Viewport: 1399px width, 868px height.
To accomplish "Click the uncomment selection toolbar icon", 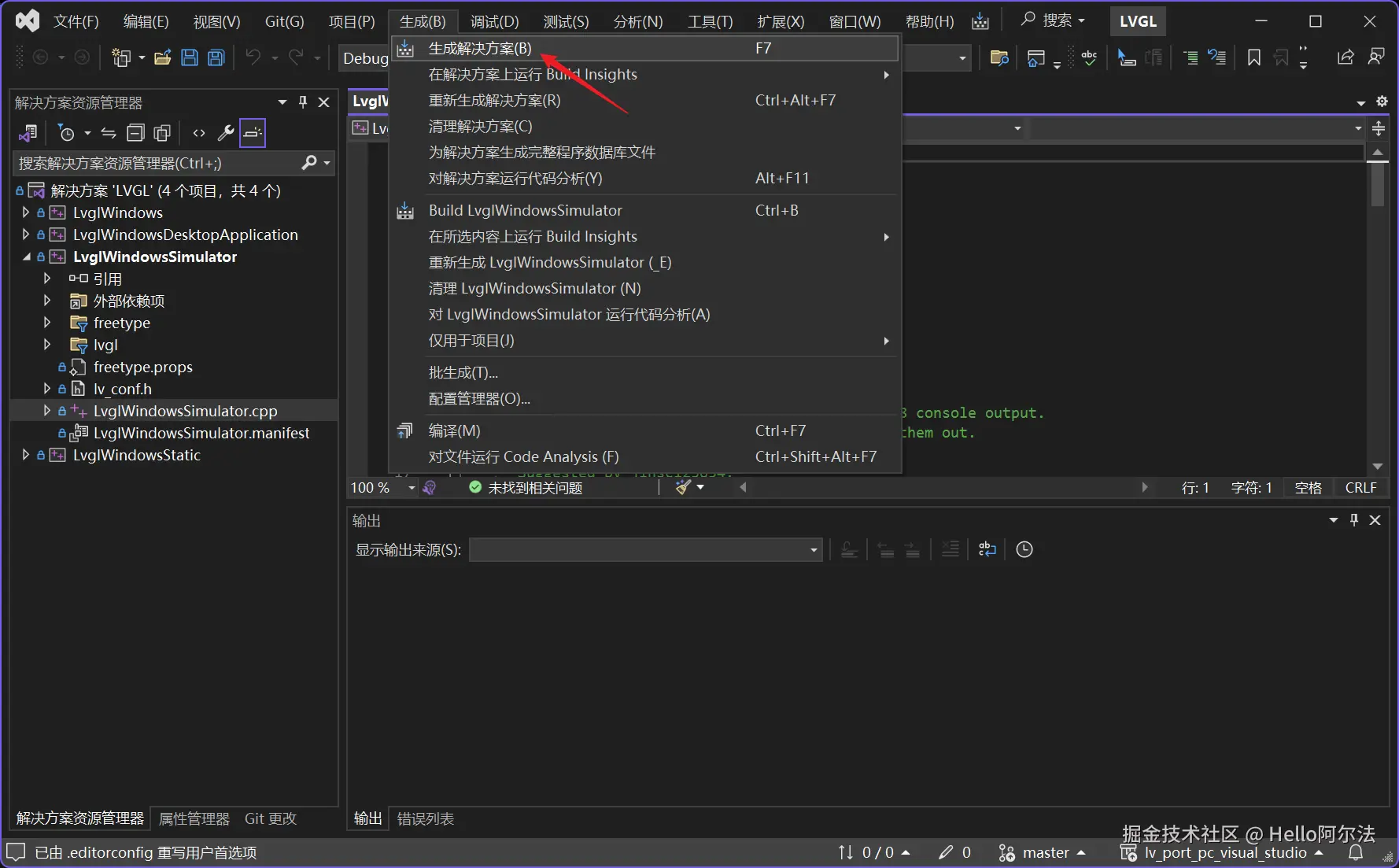I will [1217, 57].
